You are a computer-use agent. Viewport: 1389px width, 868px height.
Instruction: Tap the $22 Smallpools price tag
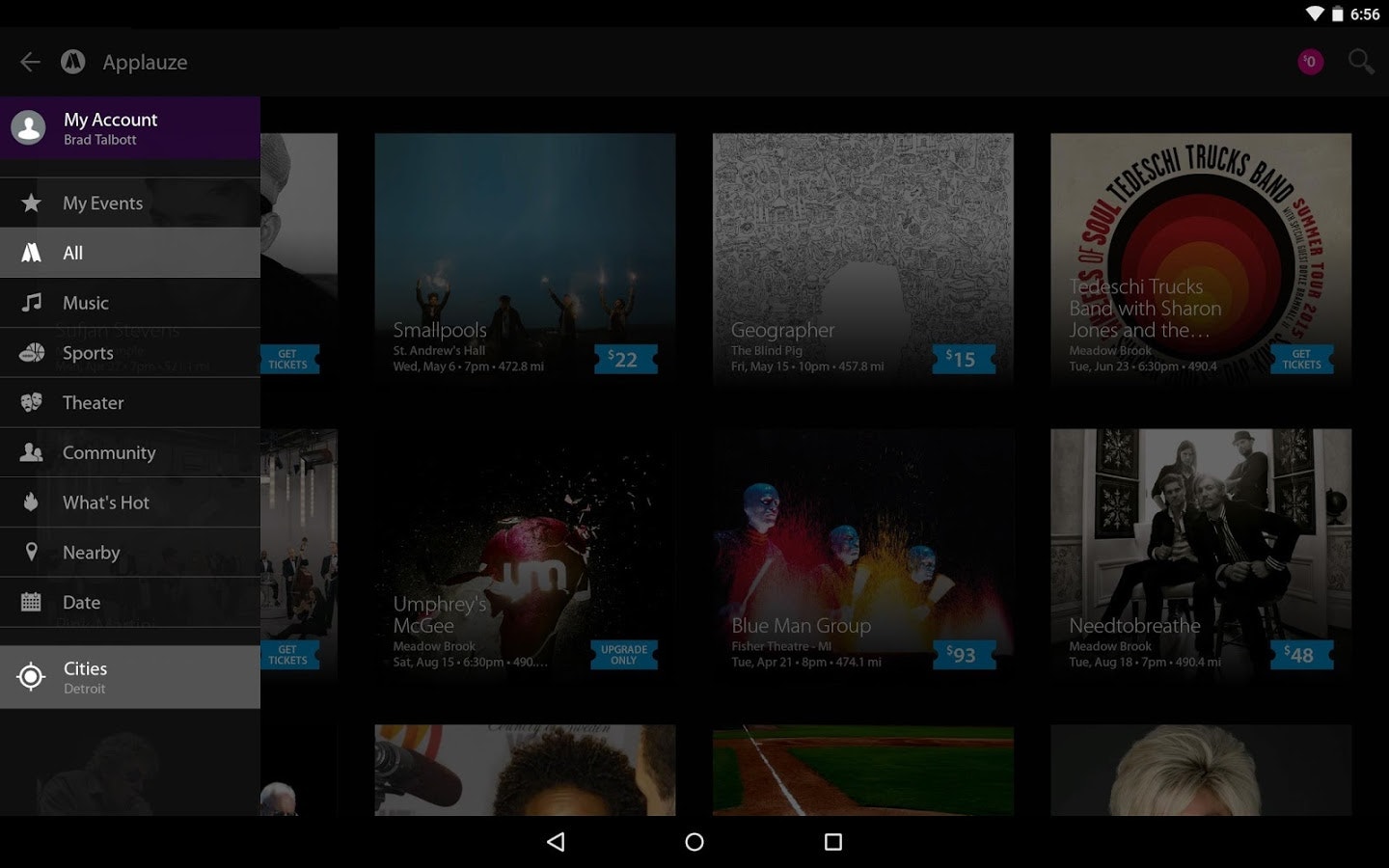click(x=625, y=359)
